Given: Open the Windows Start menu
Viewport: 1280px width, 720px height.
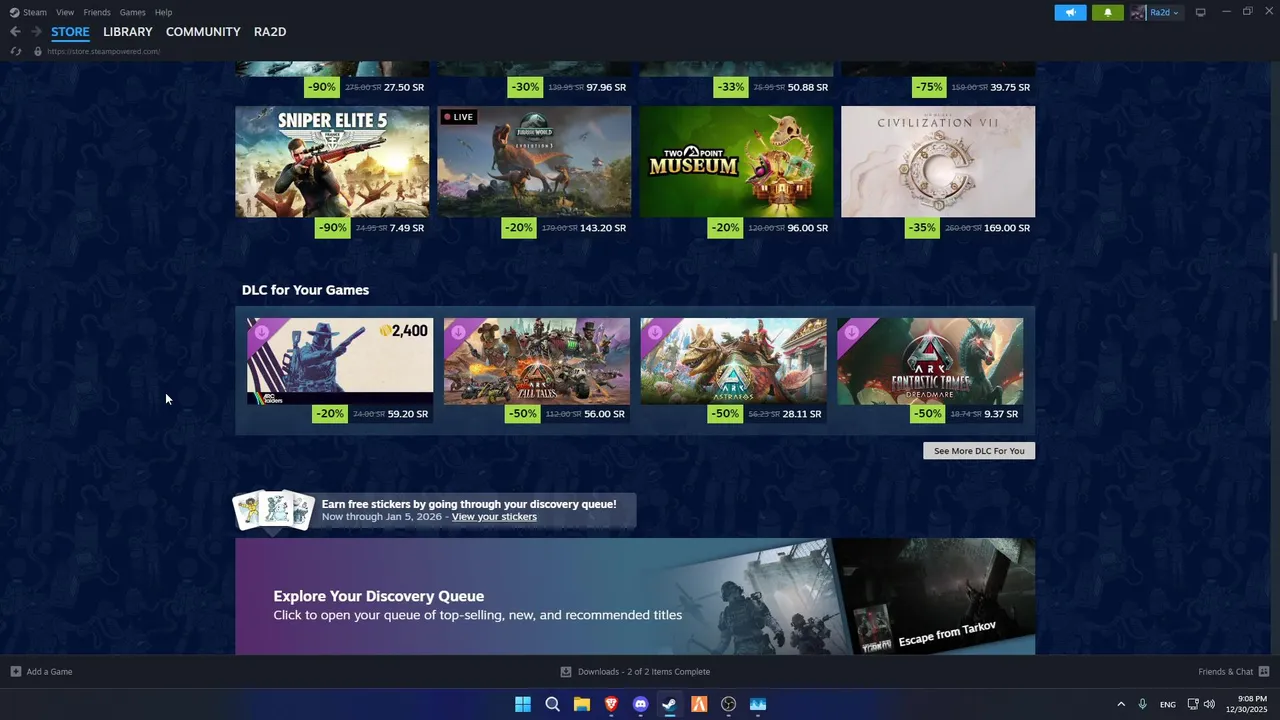Looking at the screenshot, I should (x=522, y=704).
